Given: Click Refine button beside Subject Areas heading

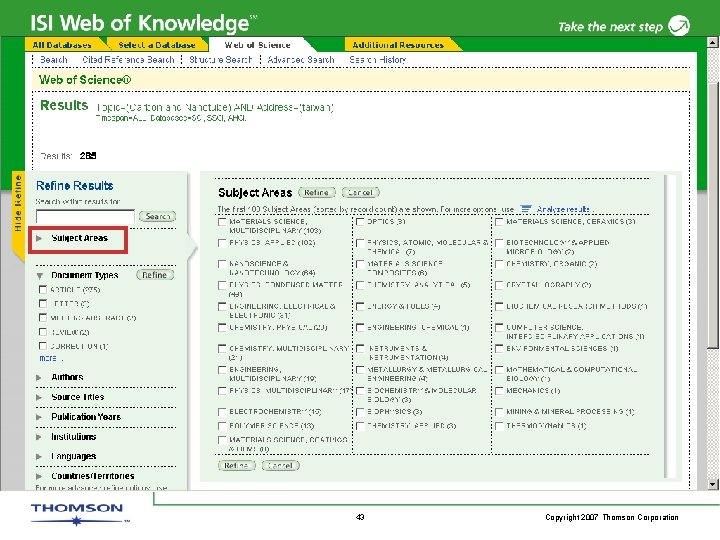Looking at the screenshot, I should click(x=317, y=193).
